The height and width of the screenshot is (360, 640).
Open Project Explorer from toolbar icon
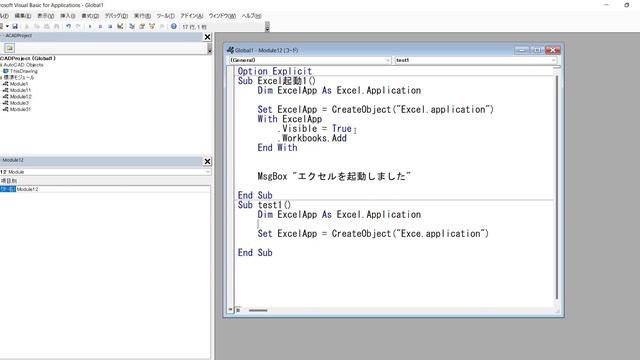point(132,26)
